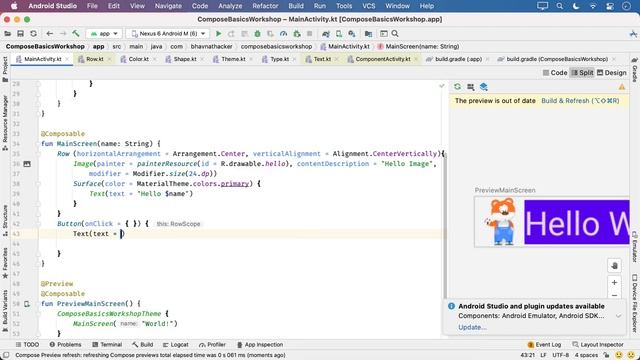
Task: Open the SDK Manager toolbar icon
Action: coord(352,34)
